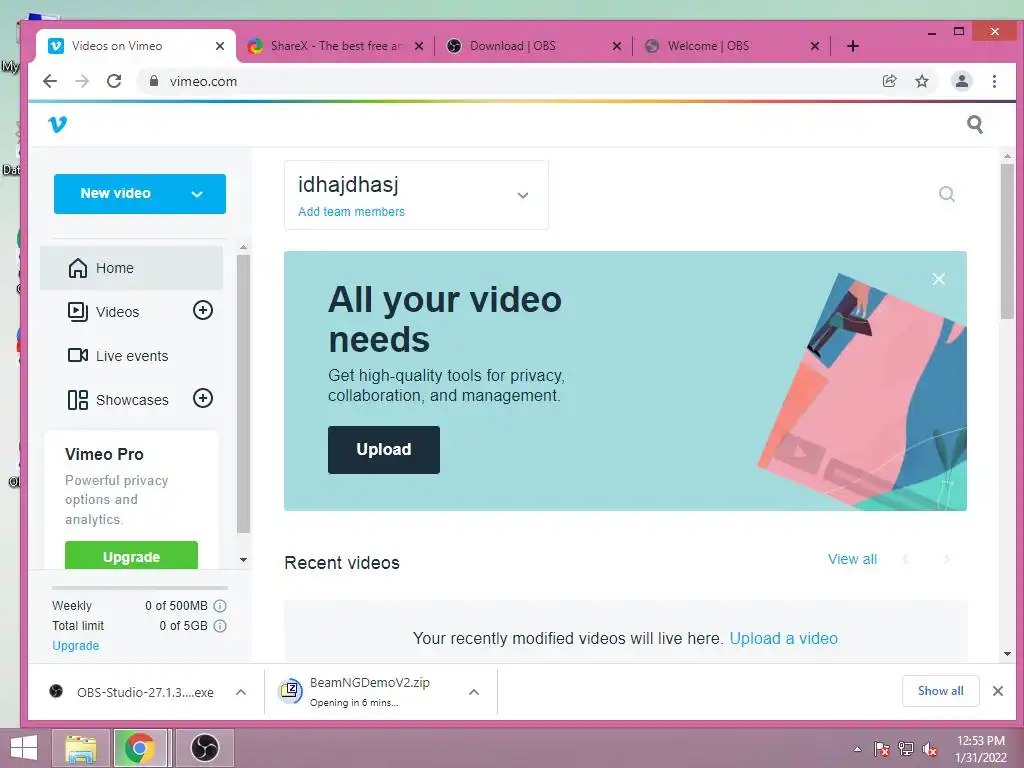This screenshot has width=1024, height=768.
Task: Click Add team members link
Action: [x=351, y=212]
